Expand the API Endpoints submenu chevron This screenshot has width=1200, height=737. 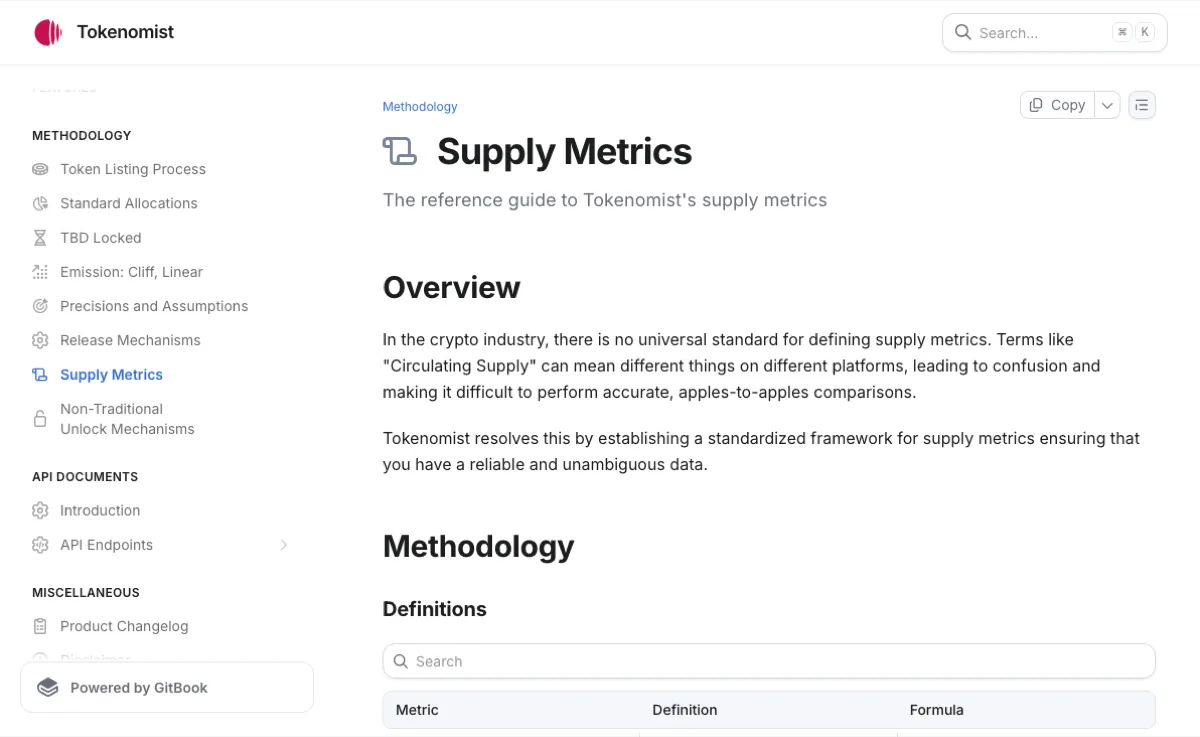pos(284,545)
